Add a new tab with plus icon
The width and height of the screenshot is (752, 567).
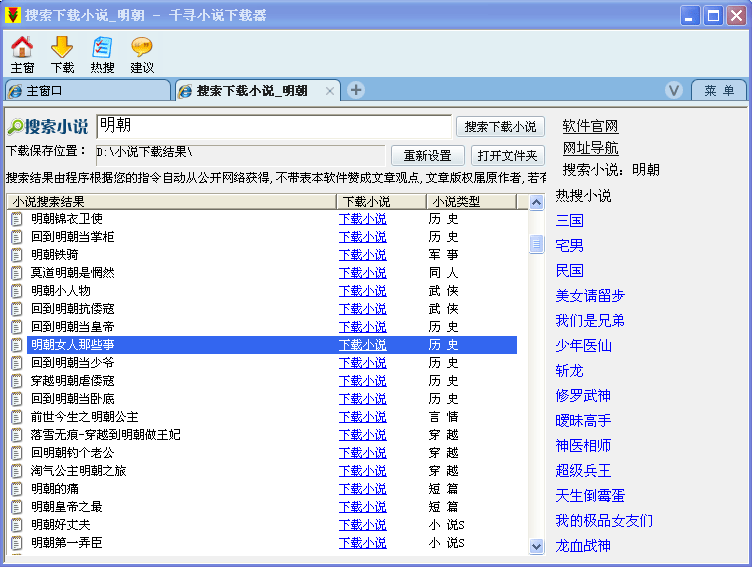pos(356,91)
